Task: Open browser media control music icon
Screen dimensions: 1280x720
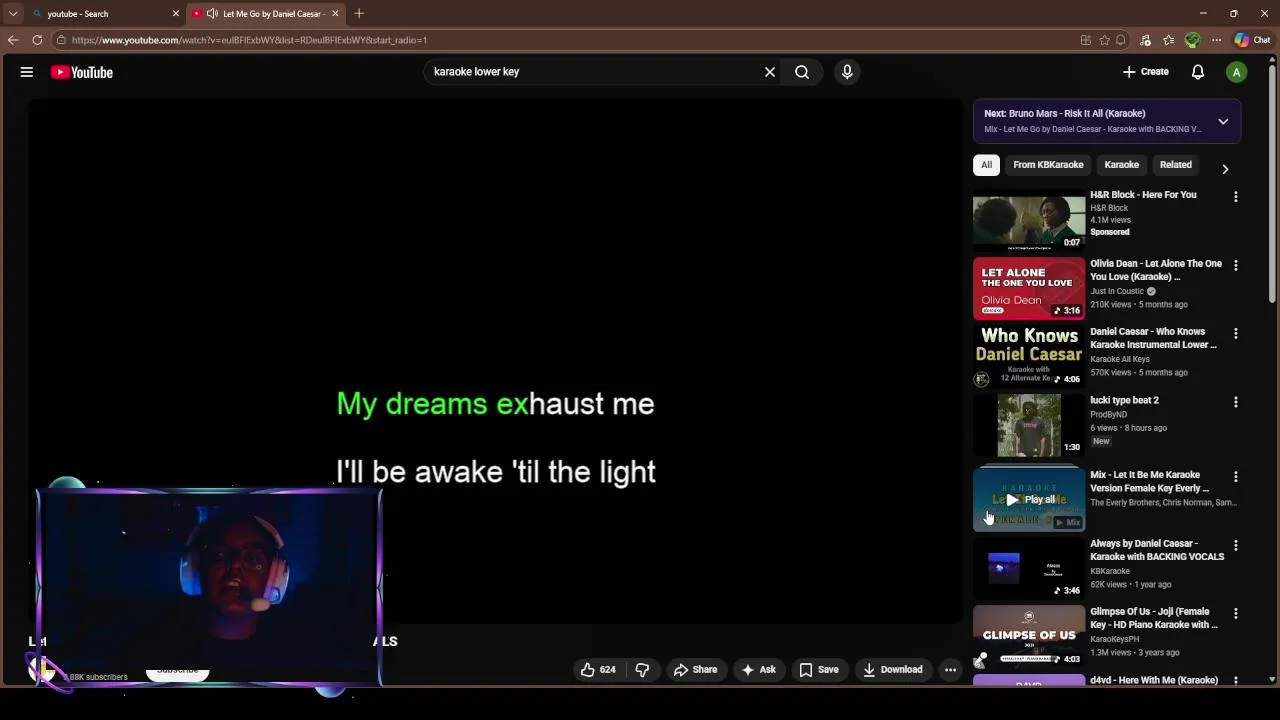Action: point(1145,40)
